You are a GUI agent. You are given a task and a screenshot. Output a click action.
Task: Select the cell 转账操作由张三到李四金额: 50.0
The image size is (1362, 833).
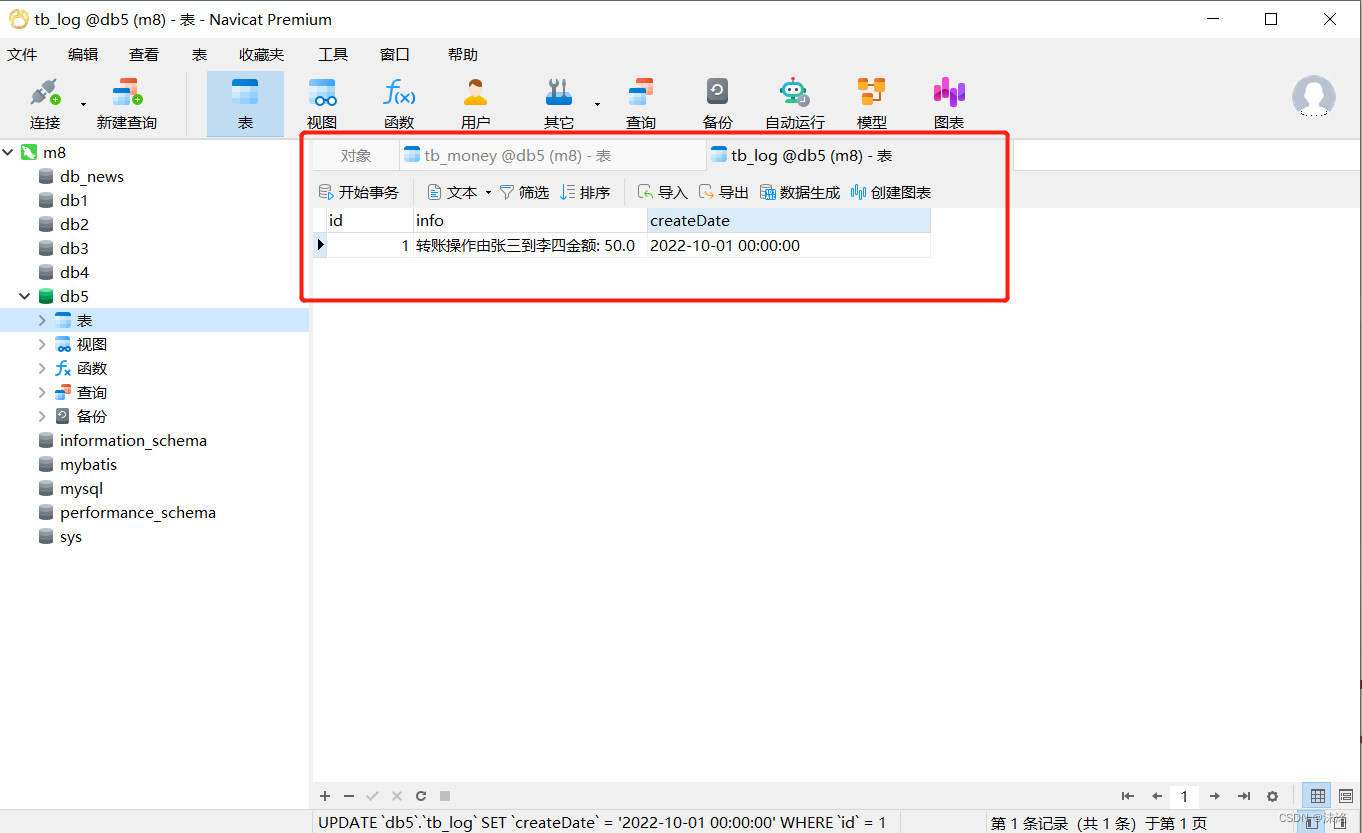(530, 245)
